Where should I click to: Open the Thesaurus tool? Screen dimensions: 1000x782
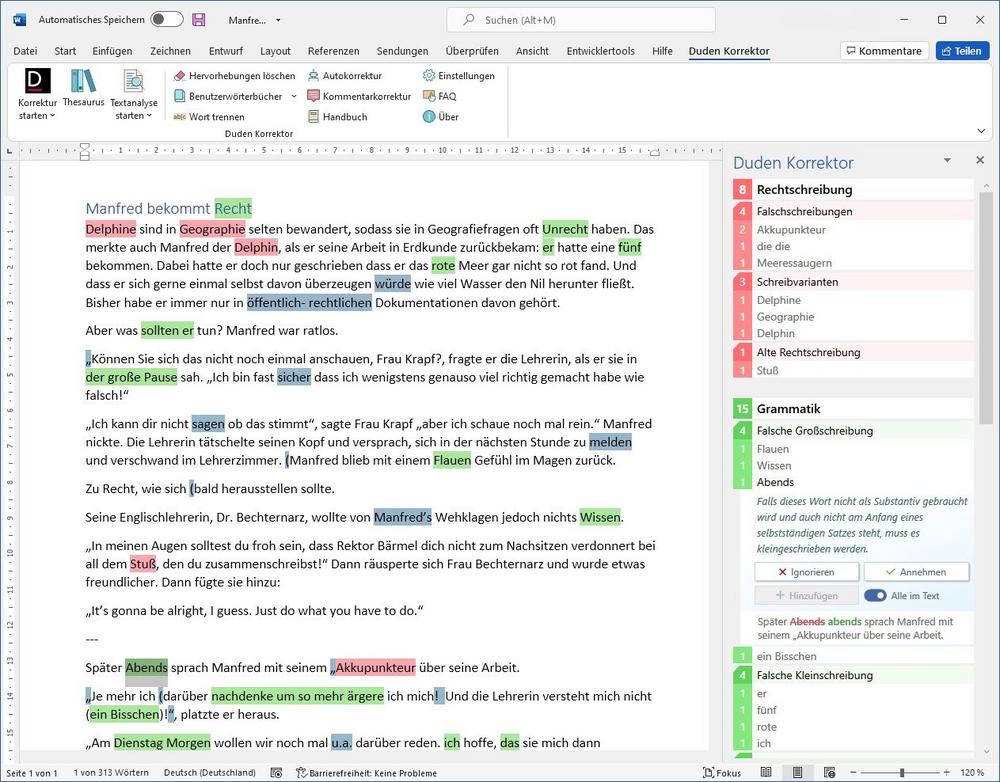click(84, 88)
